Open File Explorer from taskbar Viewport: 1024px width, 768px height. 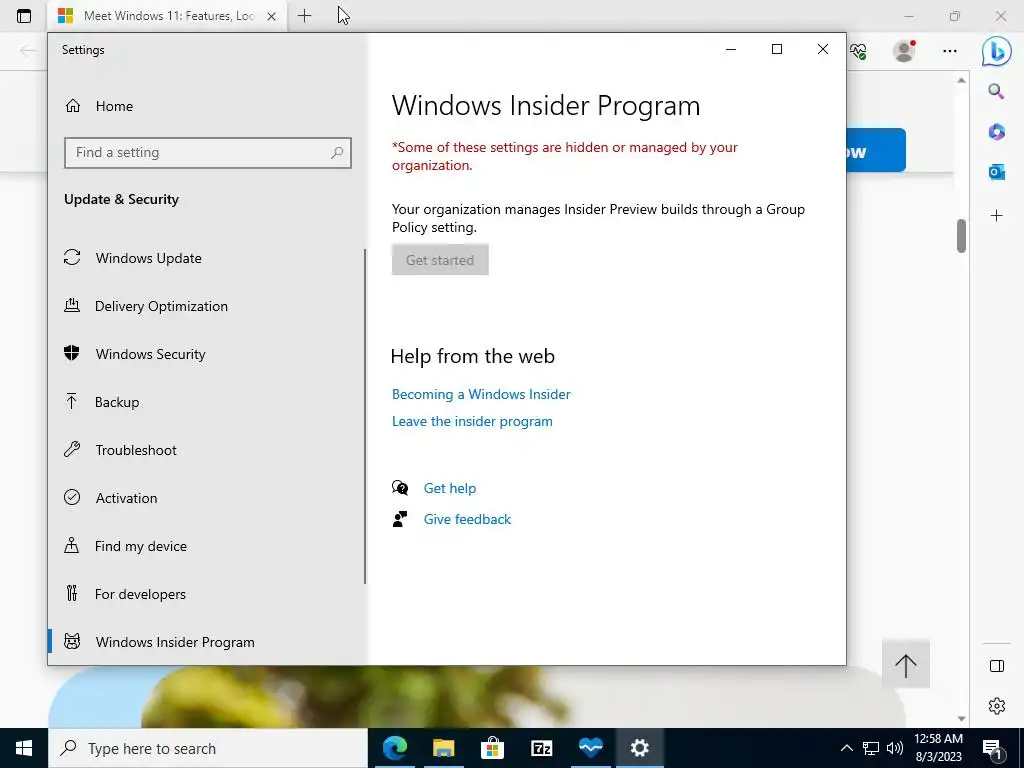tap(443, 748)
